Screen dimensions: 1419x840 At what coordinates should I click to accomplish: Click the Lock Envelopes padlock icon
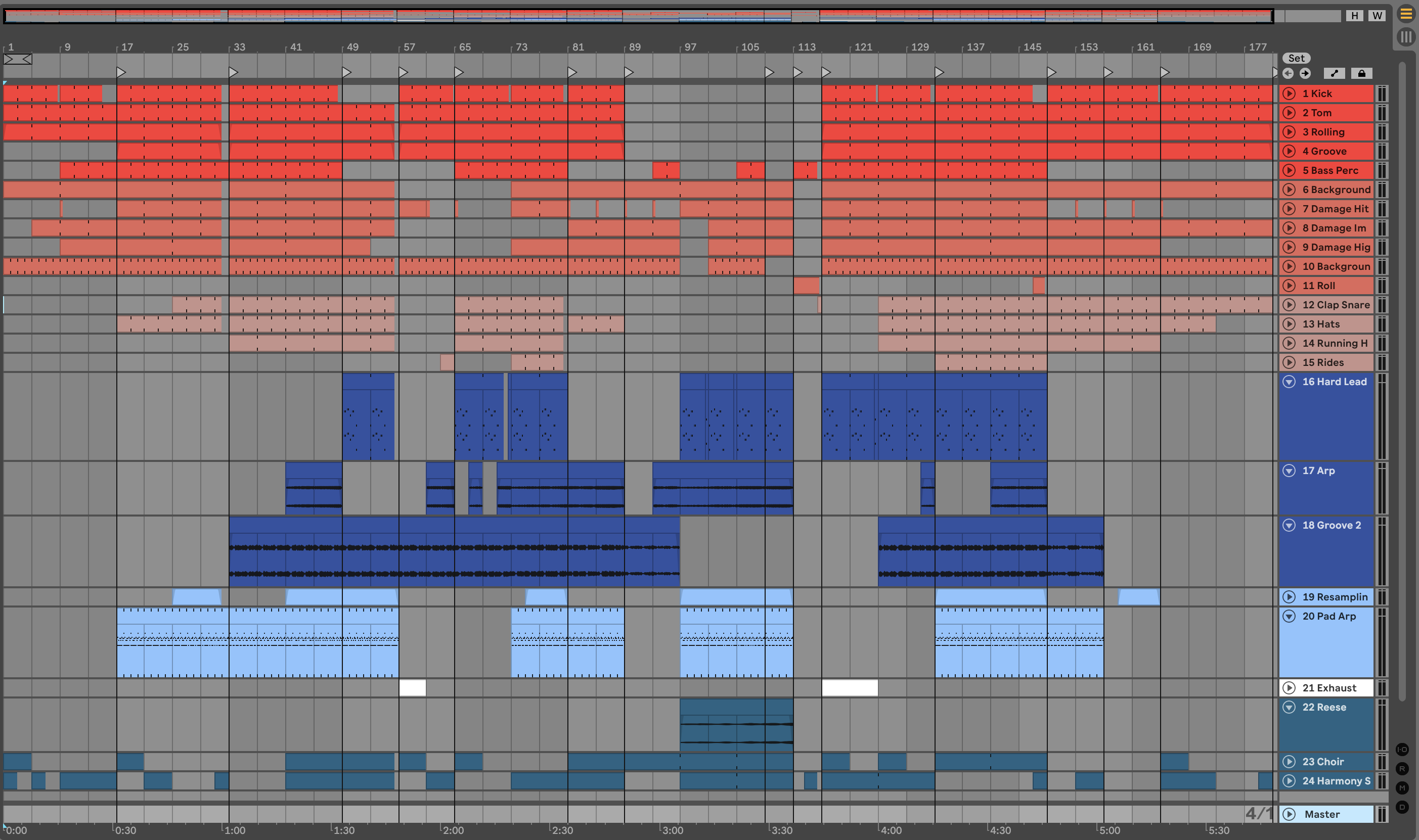tap(1362, 73)
